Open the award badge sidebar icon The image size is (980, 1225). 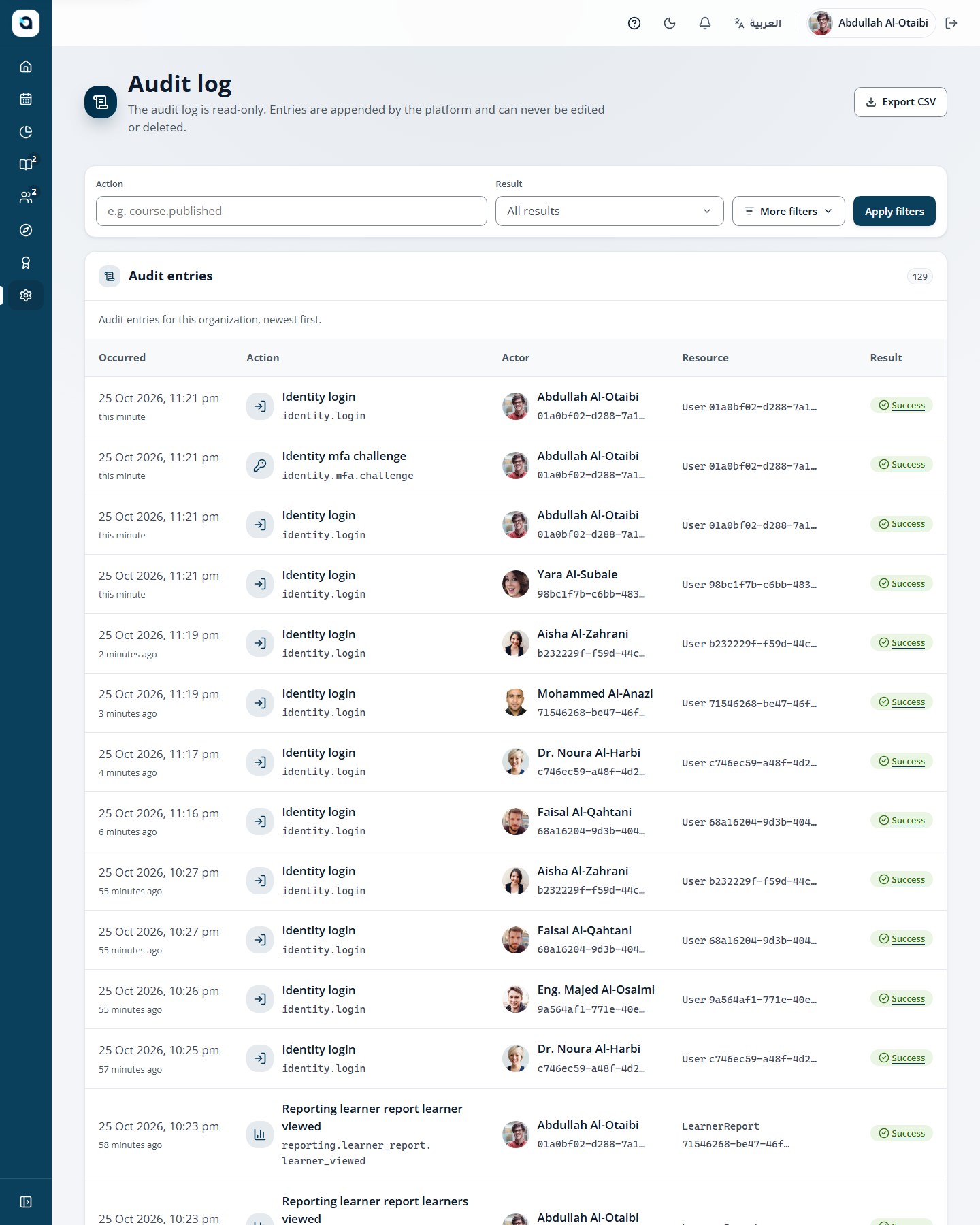coord(26,263)
